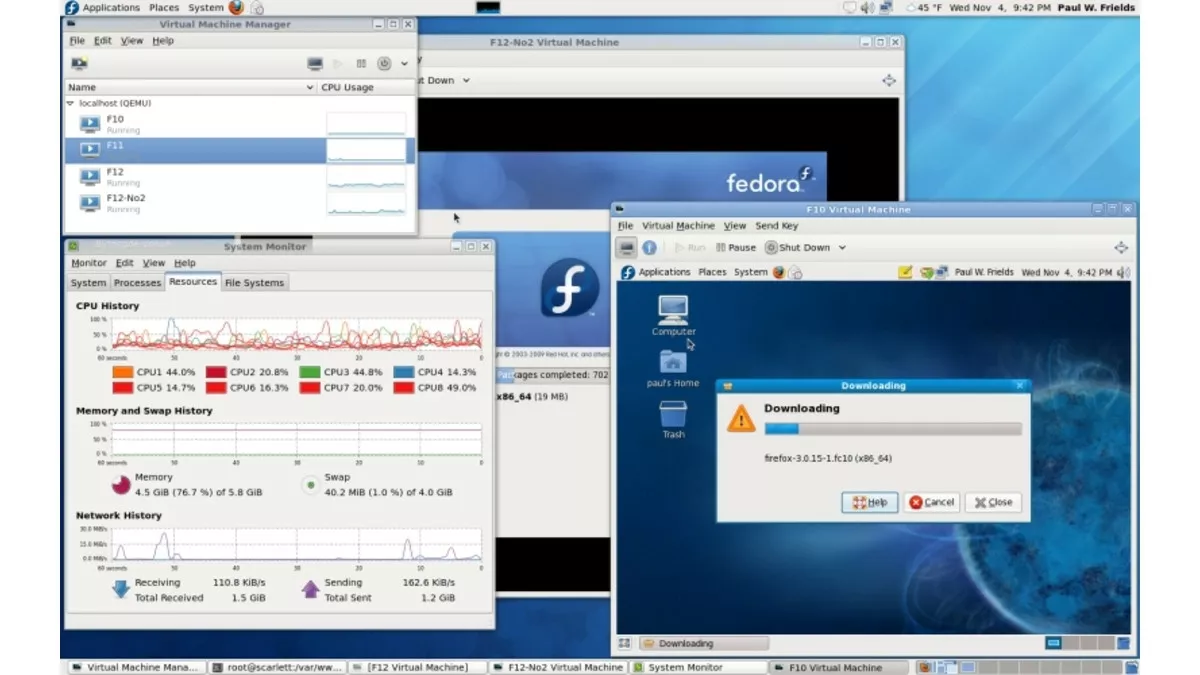Click the Help button in the Downloading dialog
This screenshot has width=1200, height=675.
click(870, 502)
